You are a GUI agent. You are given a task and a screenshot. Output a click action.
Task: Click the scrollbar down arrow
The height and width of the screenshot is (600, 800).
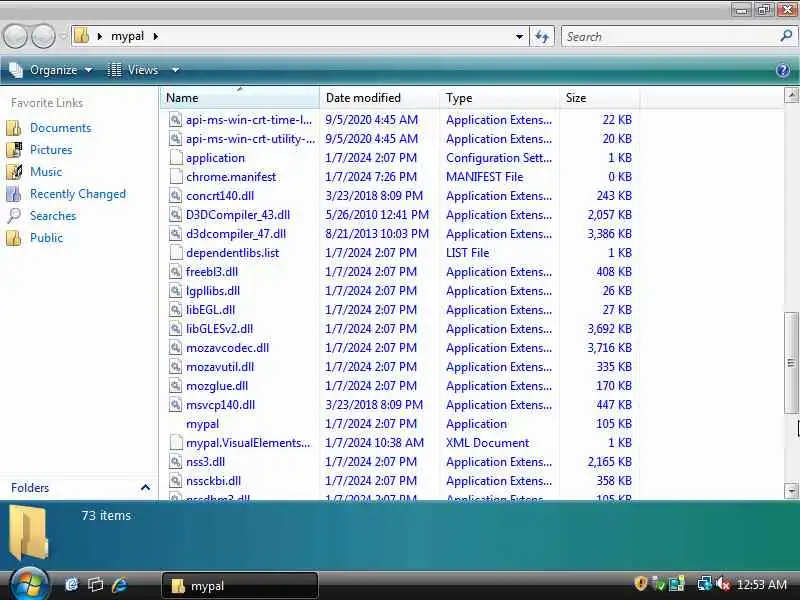791,491
